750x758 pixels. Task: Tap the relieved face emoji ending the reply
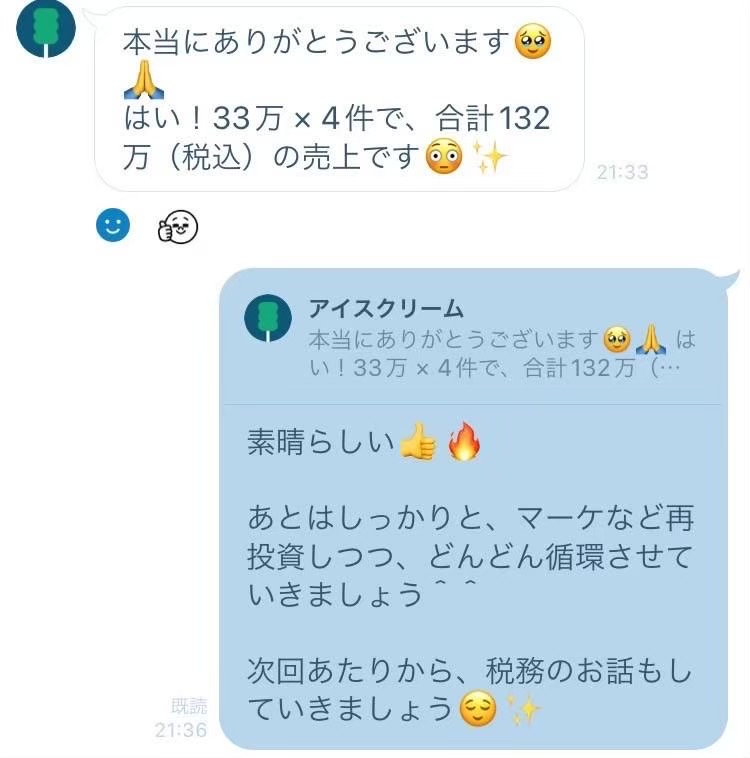(478, 710)
